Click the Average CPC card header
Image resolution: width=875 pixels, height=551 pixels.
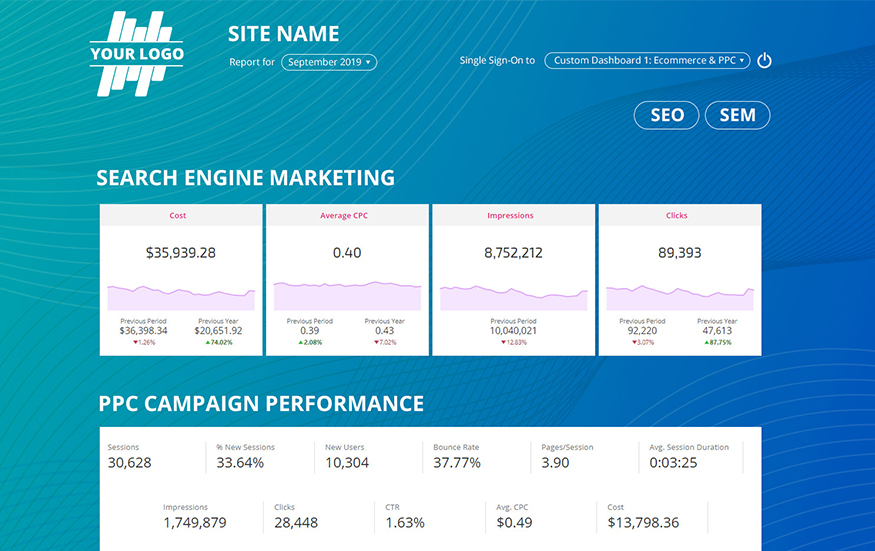(347, 215)
